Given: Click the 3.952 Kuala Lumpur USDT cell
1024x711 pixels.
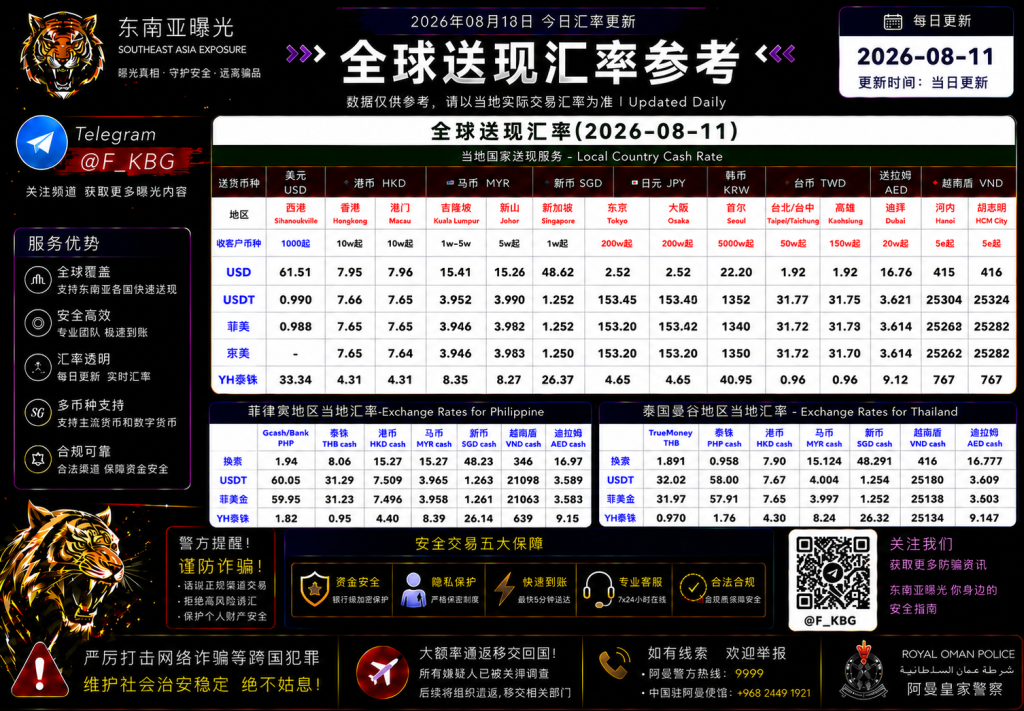Looking at the screenshot, I should [x=455, y=300].
